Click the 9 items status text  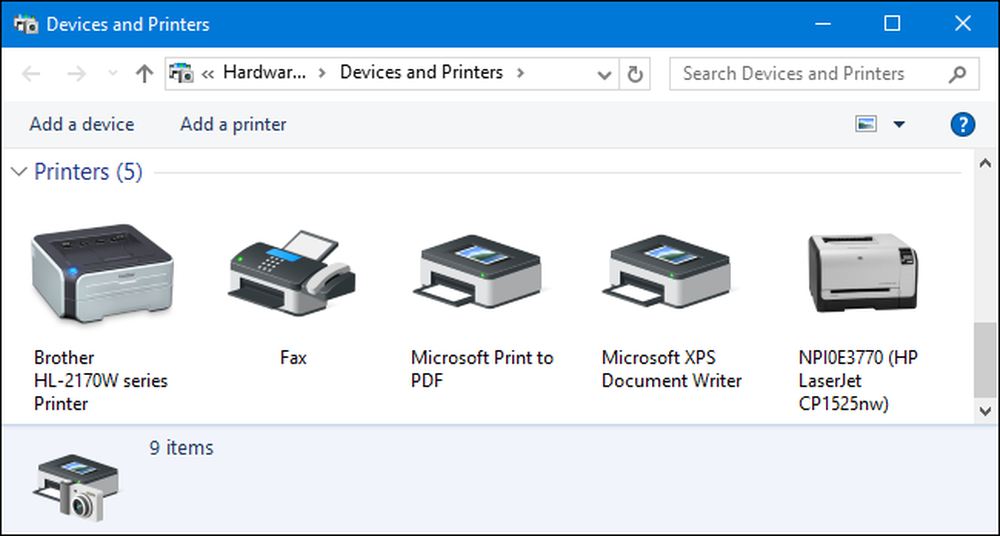(x=182, y=448)
